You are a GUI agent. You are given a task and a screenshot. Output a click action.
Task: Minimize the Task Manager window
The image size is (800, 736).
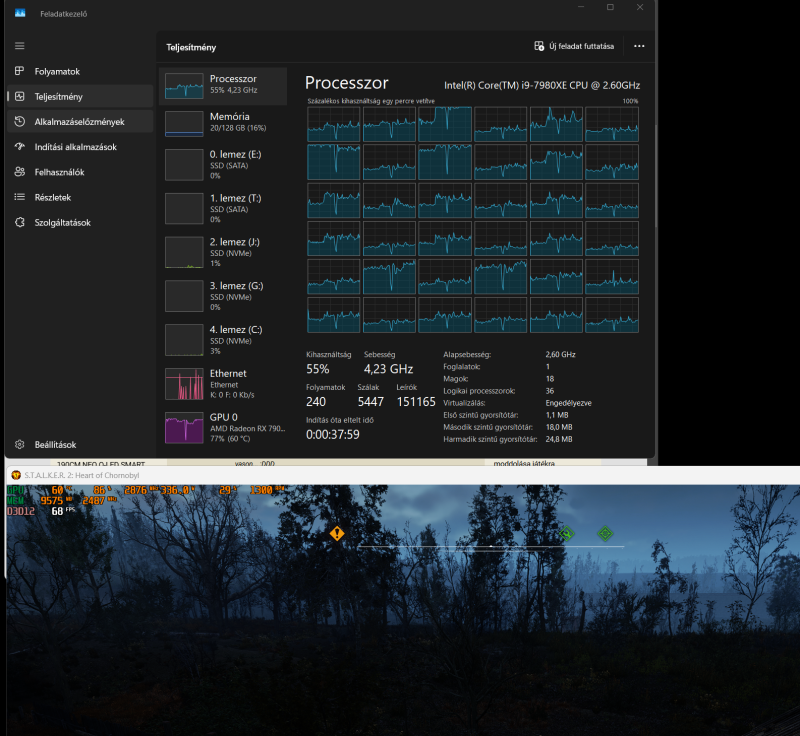581,7
